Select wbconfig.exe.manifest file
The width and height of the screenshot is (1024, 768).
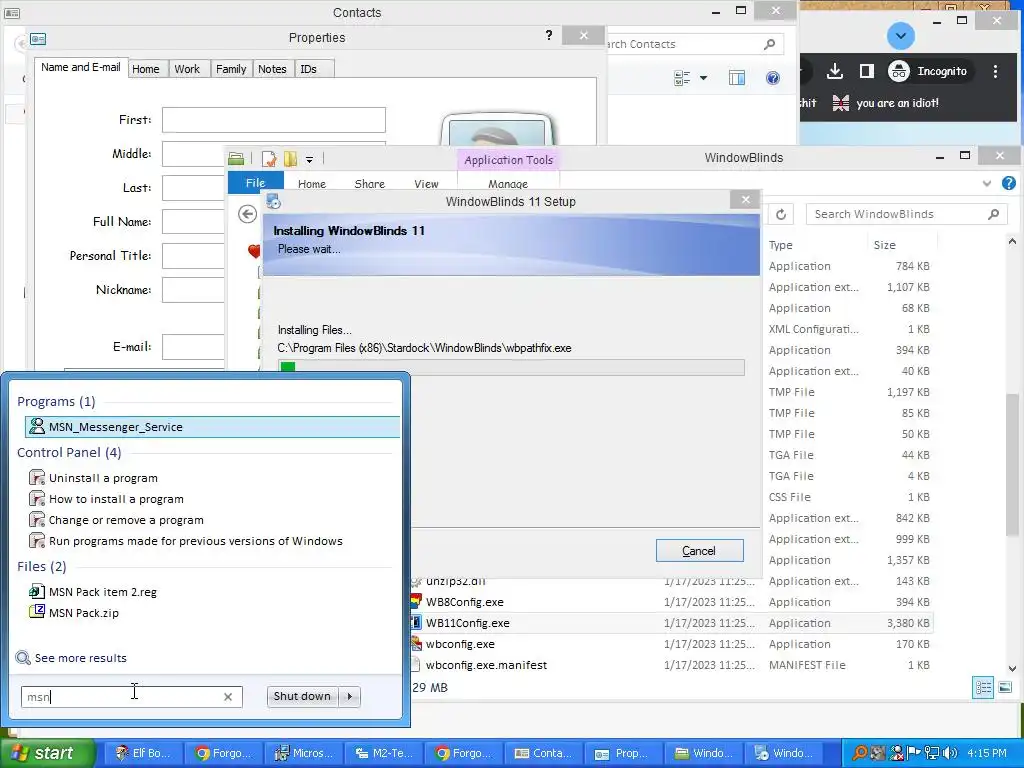[x=487, y=665]
